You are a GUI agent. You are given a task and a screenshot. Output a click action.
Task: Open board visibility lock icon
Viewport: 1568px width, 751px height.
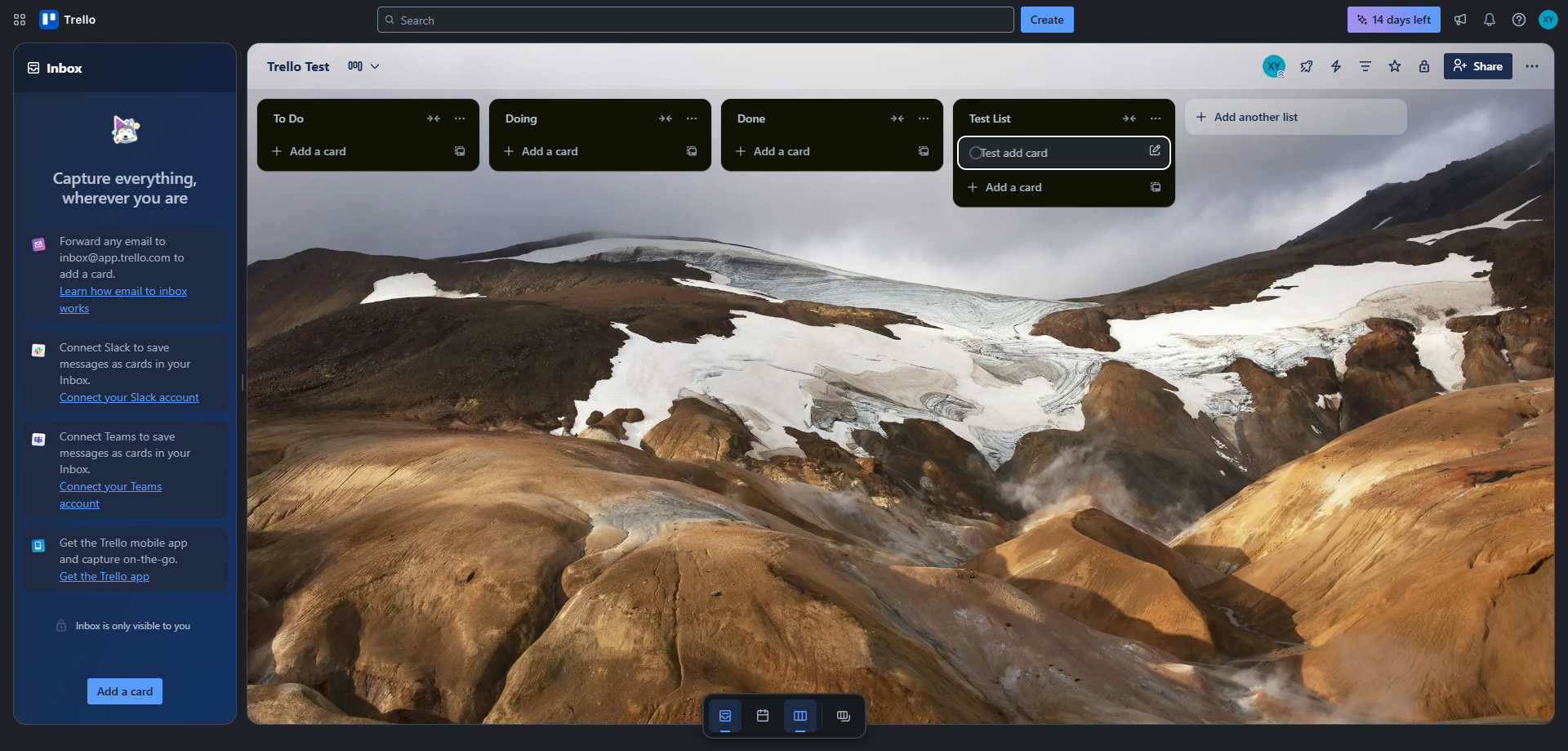[x=1424, y=66]
